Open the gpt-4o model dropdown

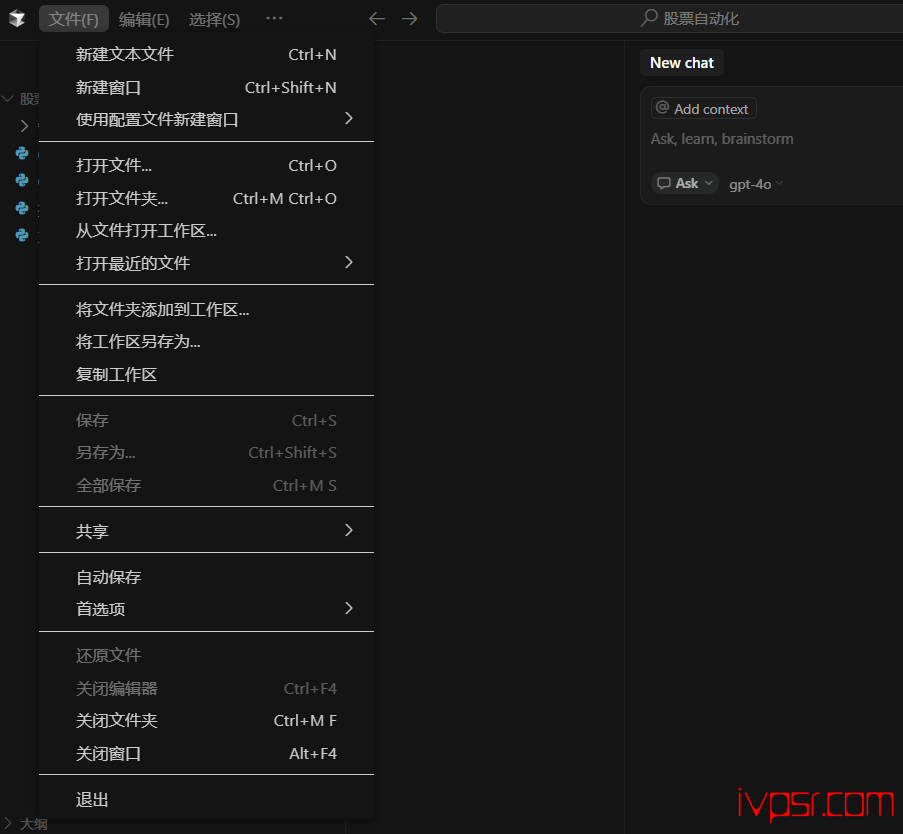[x=756, y=184]
